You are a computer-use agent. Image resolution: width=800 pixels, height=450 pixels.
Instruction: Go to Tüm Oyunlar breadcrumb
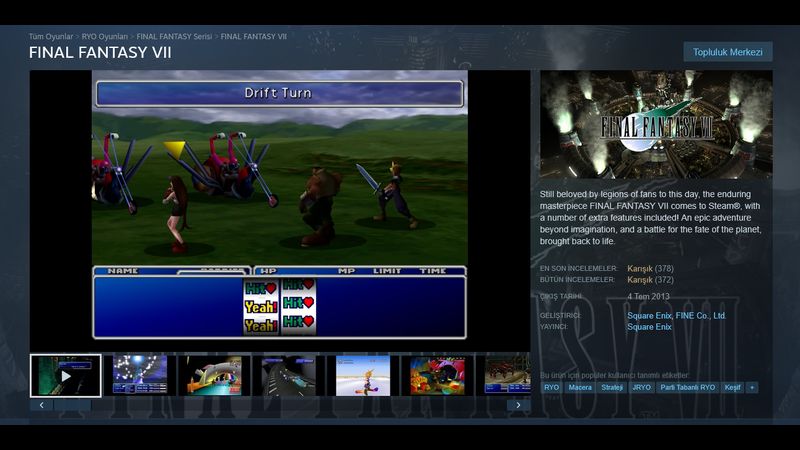click(51, 37)
